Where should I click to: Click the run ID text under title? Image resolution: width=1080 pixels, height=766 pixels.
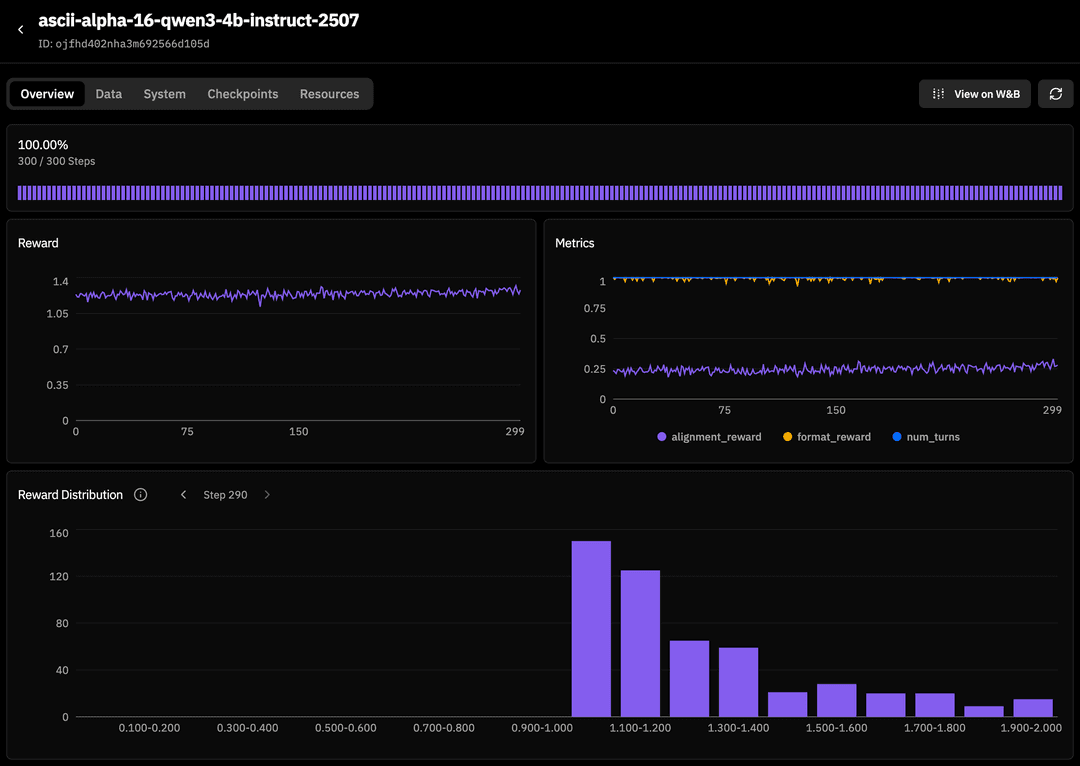(x=124, y=44)
